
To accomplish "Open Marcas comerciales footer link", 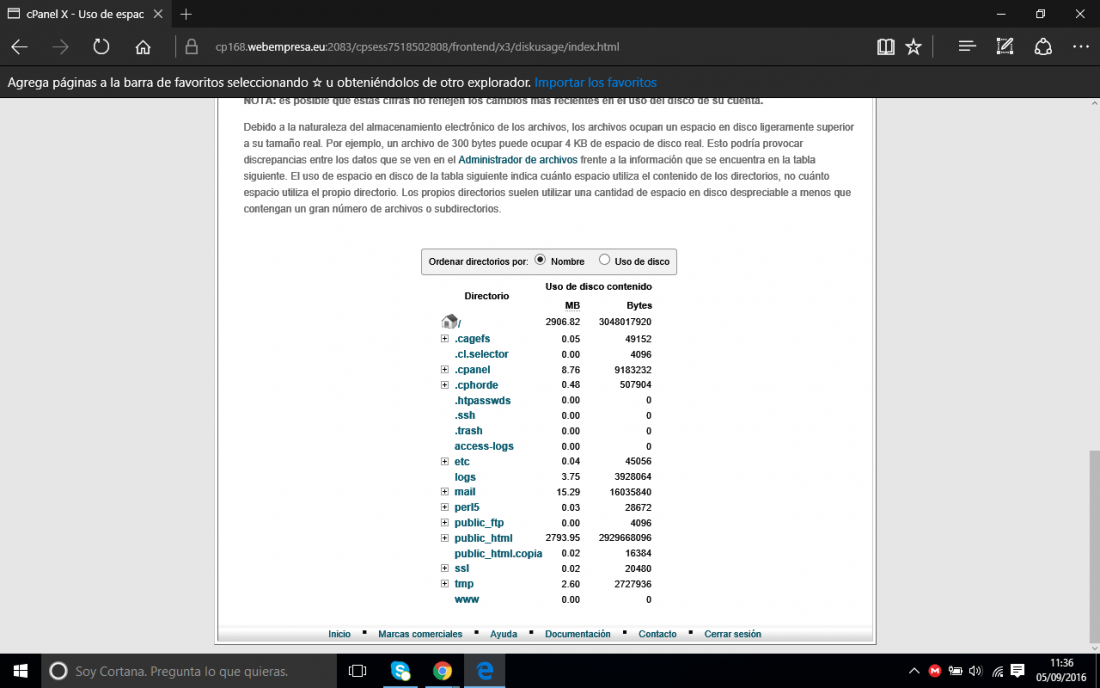I will pos(420,634).
